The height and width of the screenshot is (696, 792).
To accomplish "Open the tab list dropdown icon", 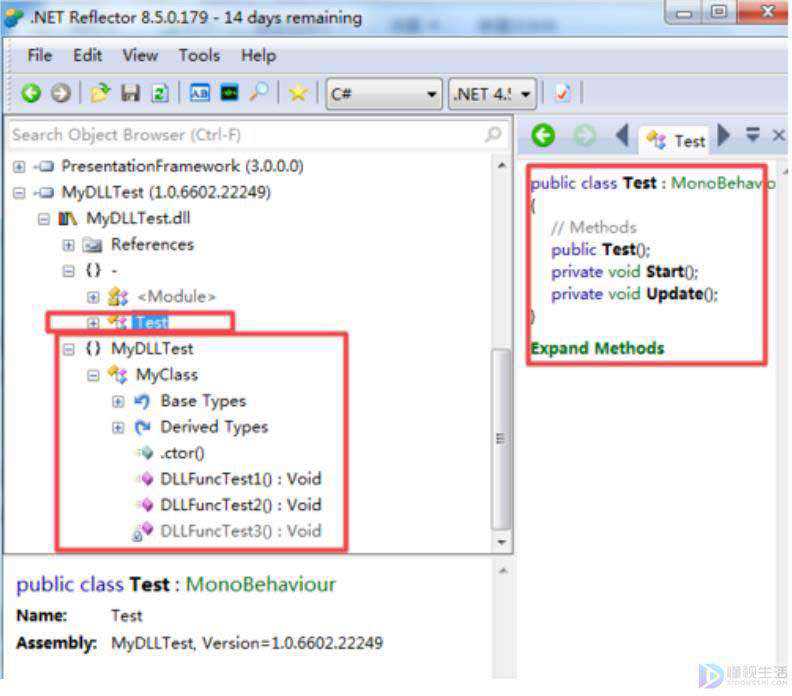I will 753,134.
